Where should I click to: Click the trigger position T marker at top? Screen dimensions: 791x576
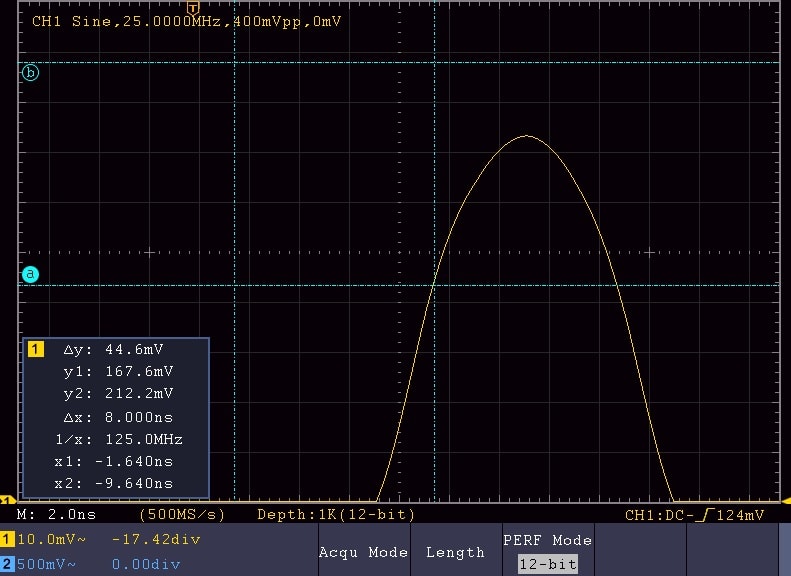[193, 8]
